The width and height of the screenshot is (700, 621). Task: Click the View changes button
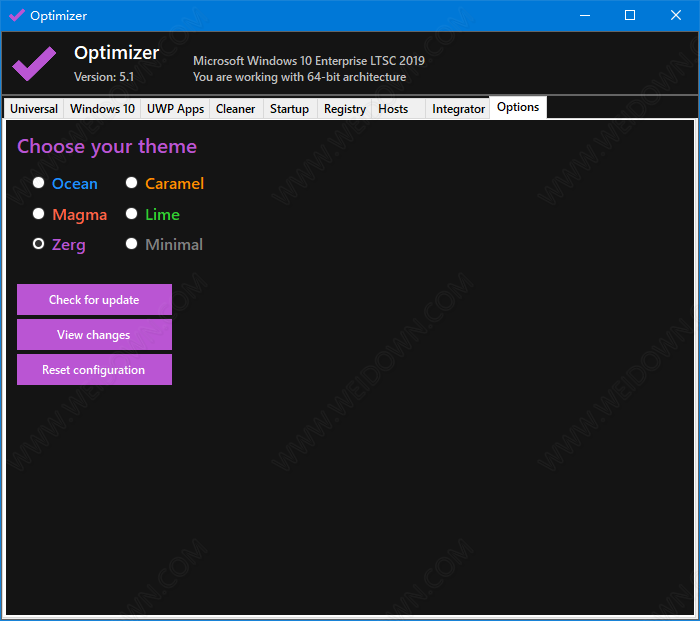[x=94, y=334]
